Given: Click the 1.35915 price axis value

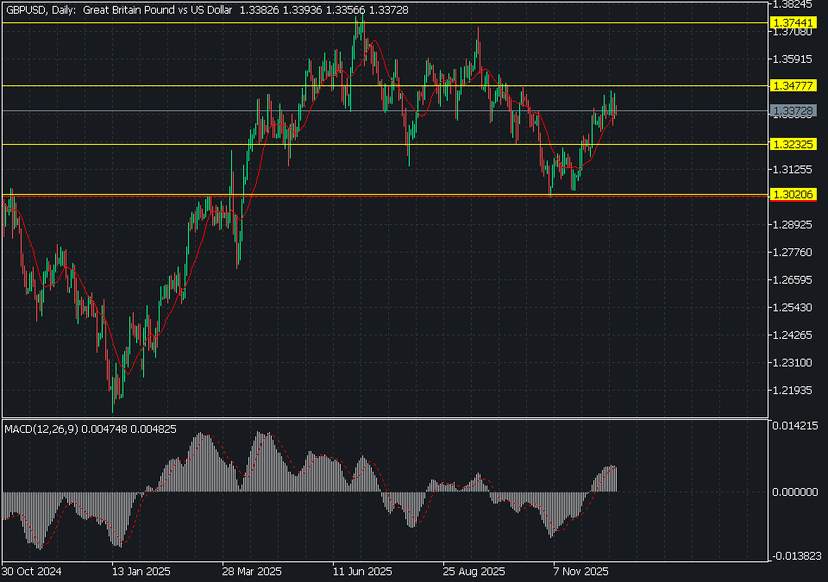Looking at the screenshot, I should [795, 59].
